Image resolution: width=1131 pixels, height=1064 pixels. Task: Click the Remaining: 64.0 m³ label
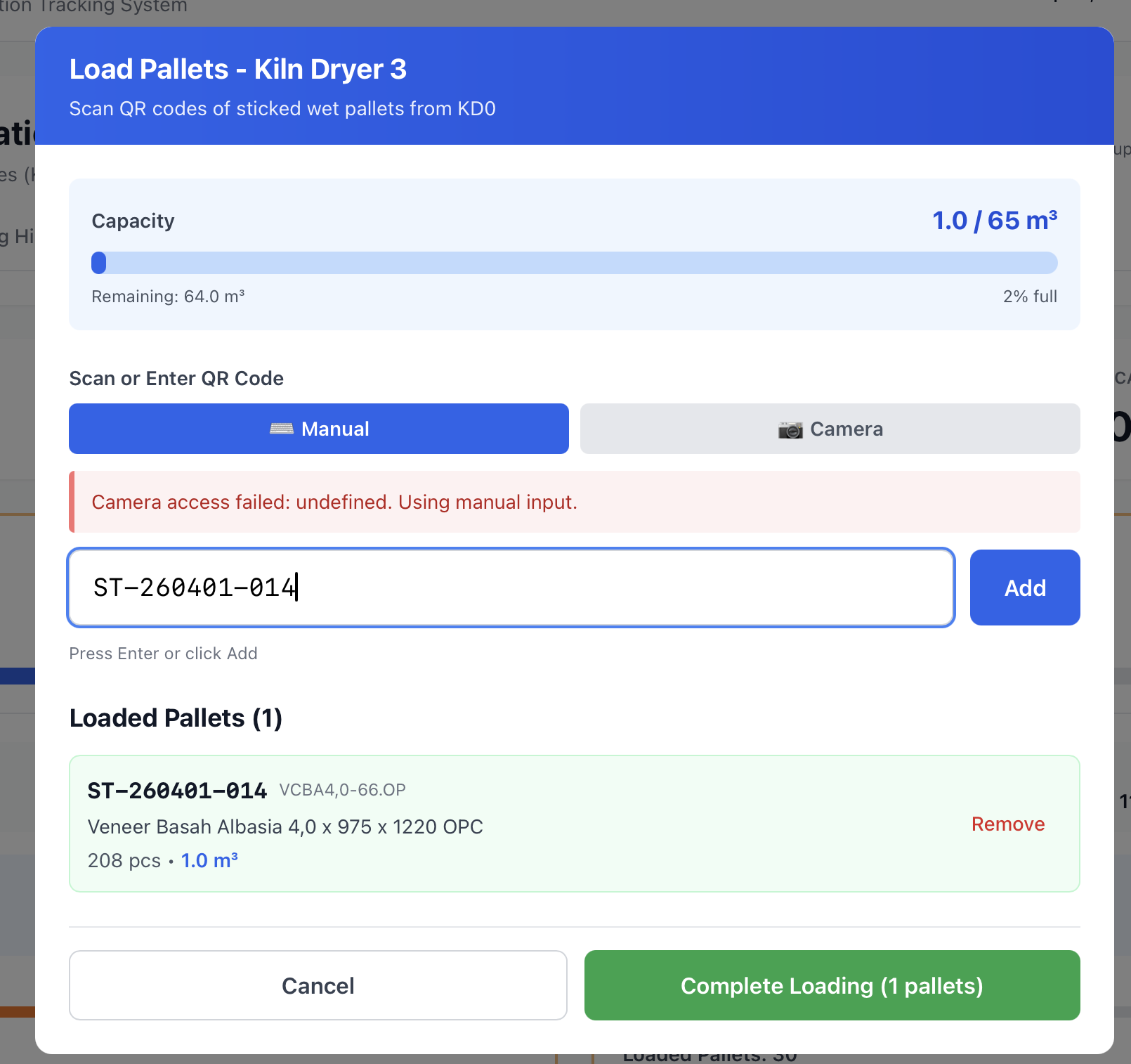coord(168,297)
